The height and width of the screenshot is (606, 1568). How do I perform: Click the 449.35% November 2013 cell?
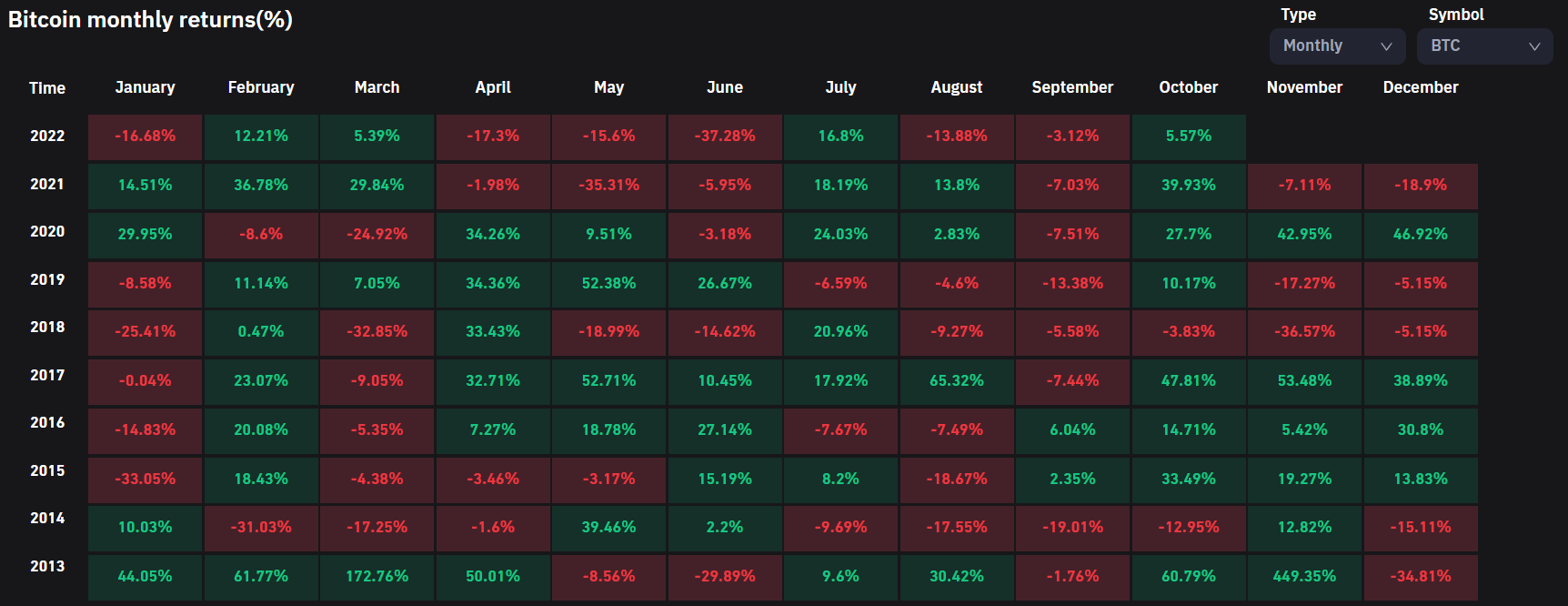click(x=1304, y=577)
